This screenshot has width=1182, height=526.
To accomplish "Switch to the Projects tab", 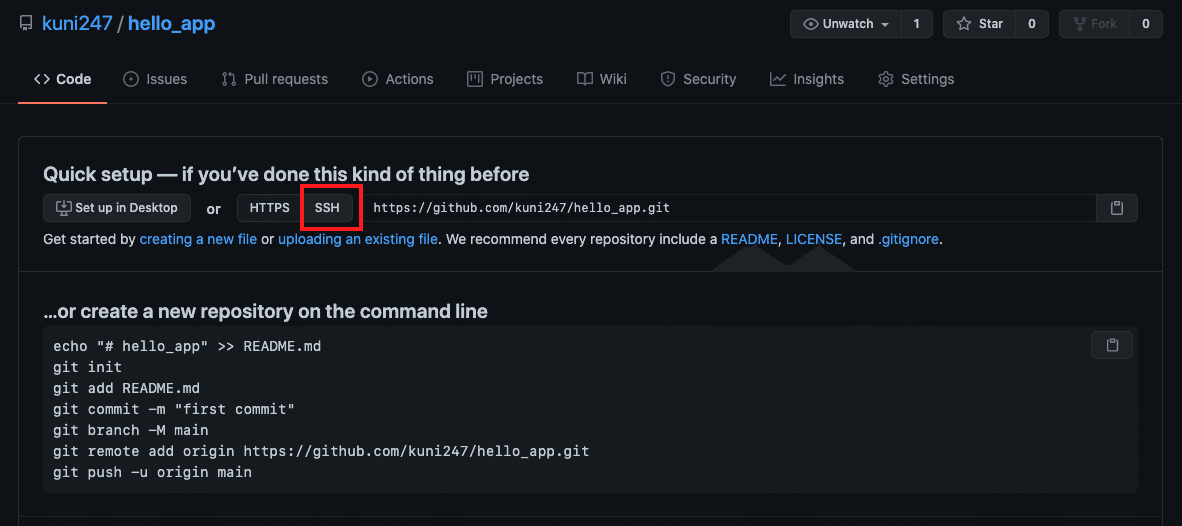I will tap(505, 79).
